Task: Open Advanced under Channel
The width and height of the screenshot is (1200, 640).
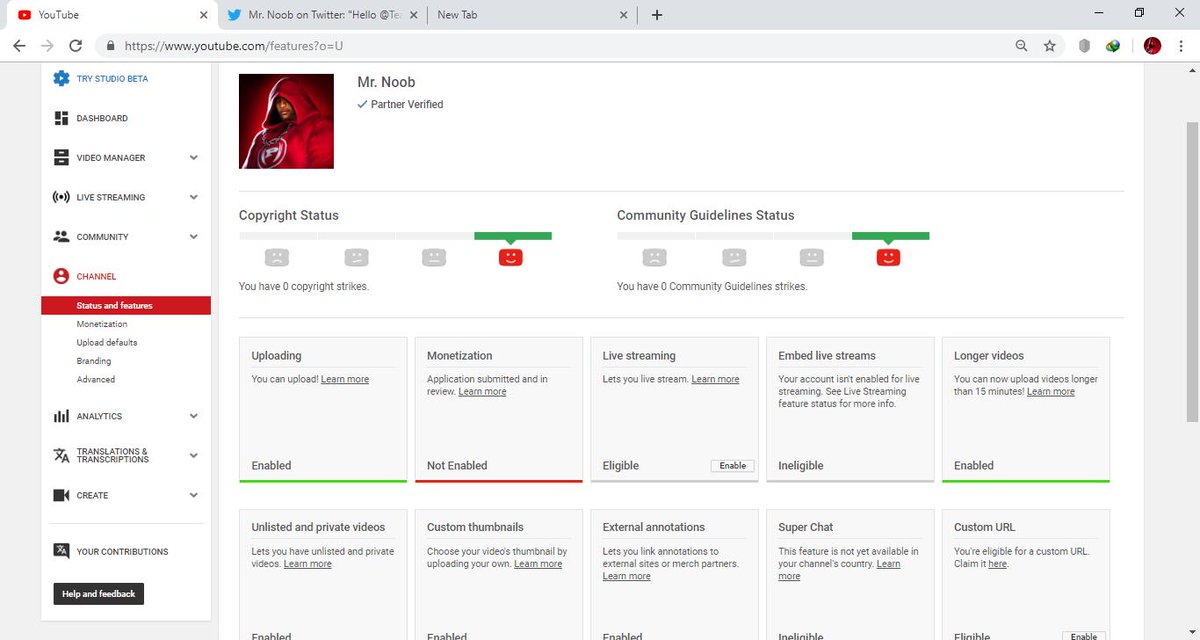Action: point(96,379)
